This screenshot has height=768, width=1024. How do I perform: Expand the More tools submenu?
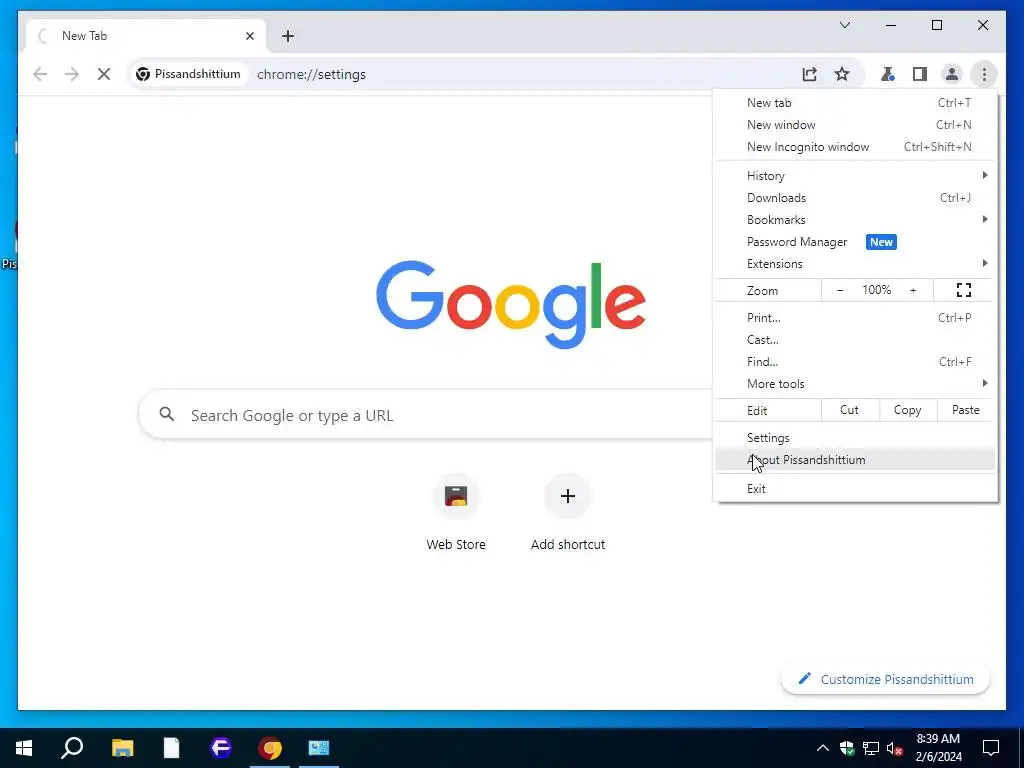(855, 384)
